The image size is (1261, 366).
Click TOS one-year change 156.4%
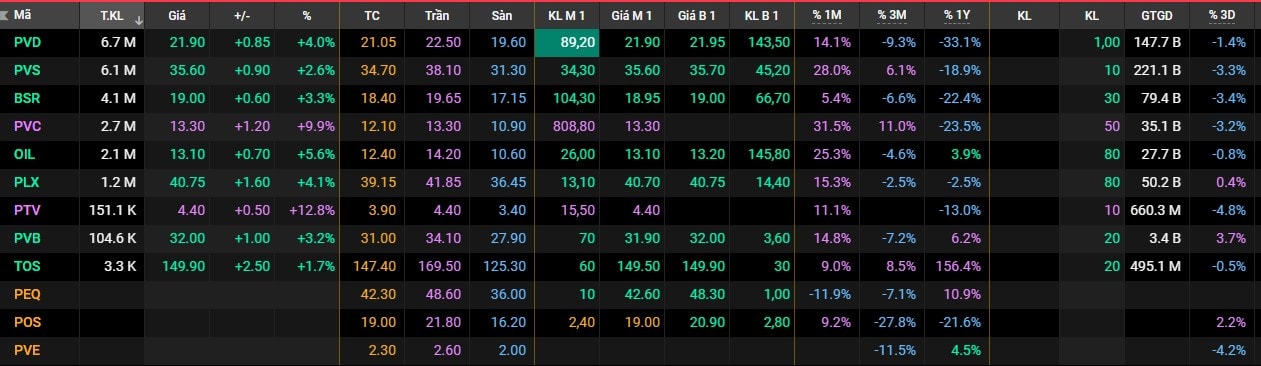tap(959, 267)
